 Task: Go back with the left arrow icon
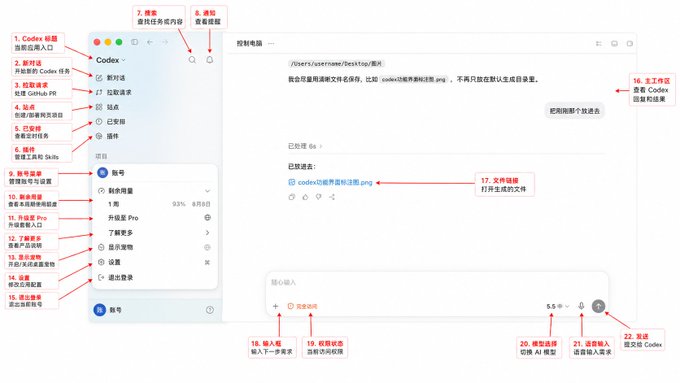point(150,42)
